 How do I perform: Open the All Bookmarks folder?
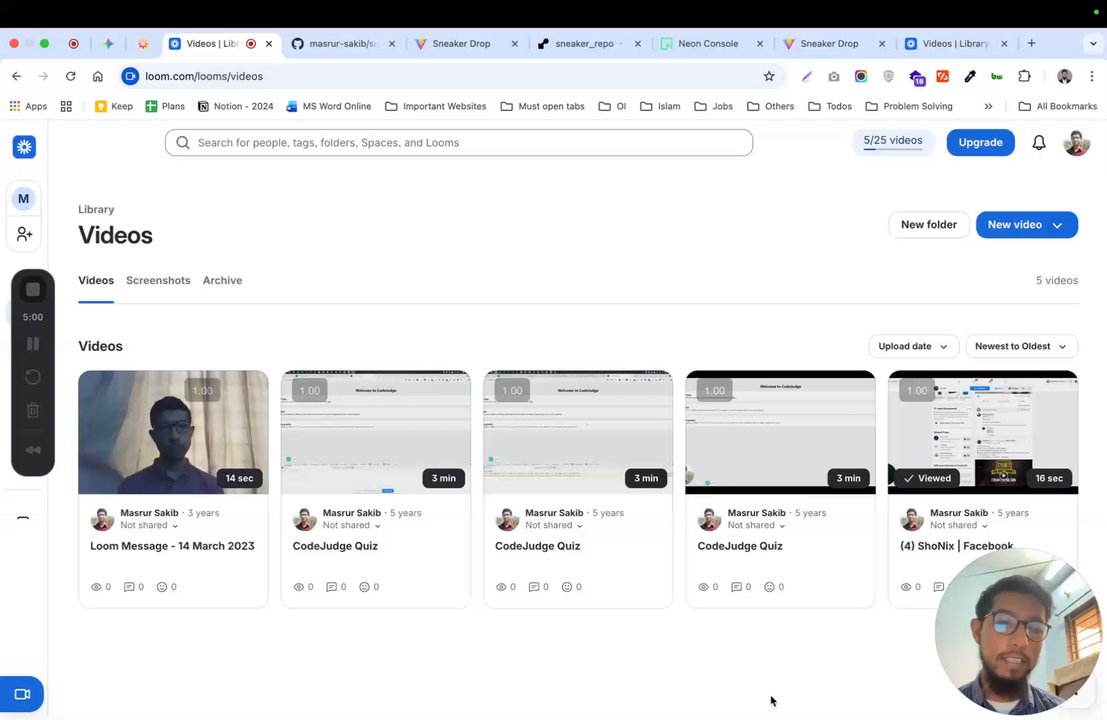(x=1058, y=106)
